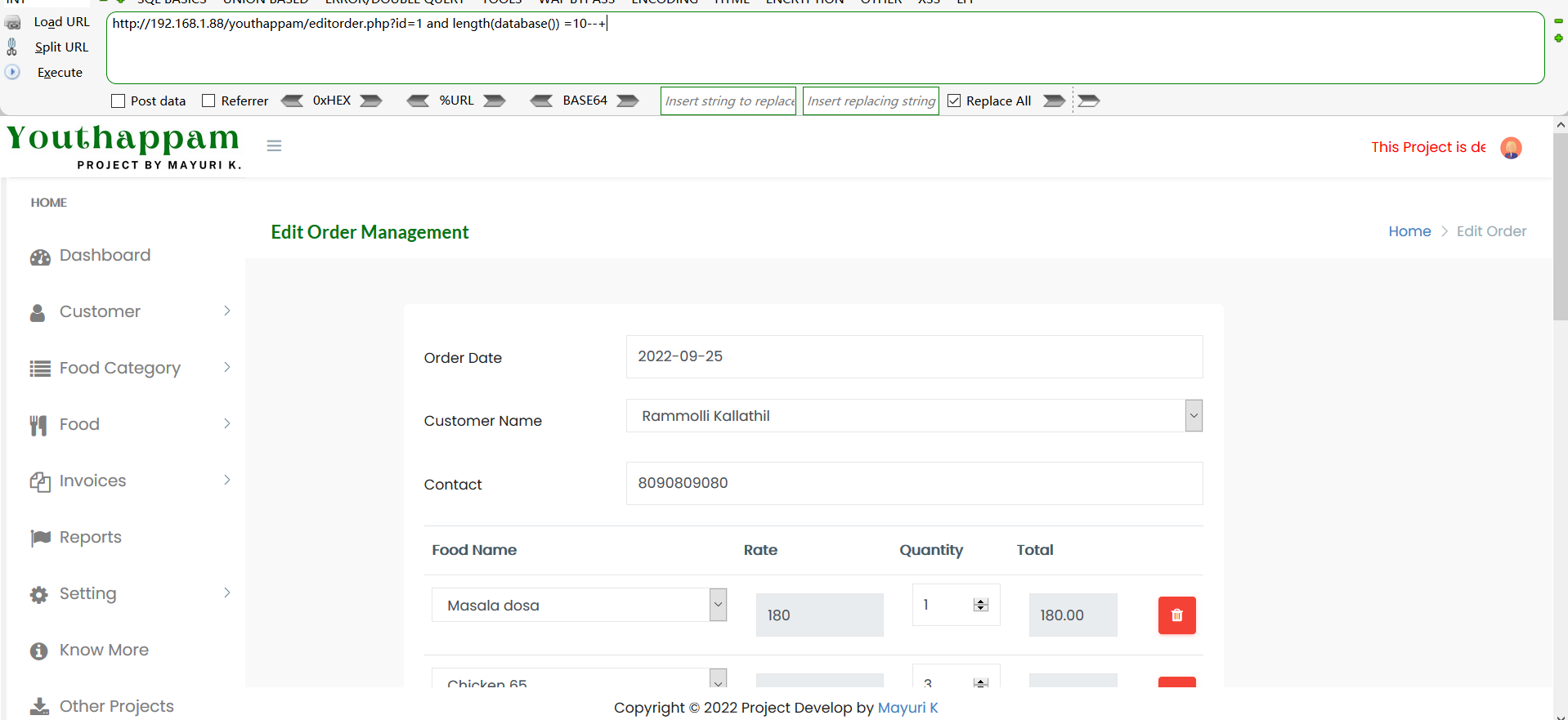This screenshot has width=1568, height=720.
Task: Expand the Setting submenu chevron
Action: point(227,593)
